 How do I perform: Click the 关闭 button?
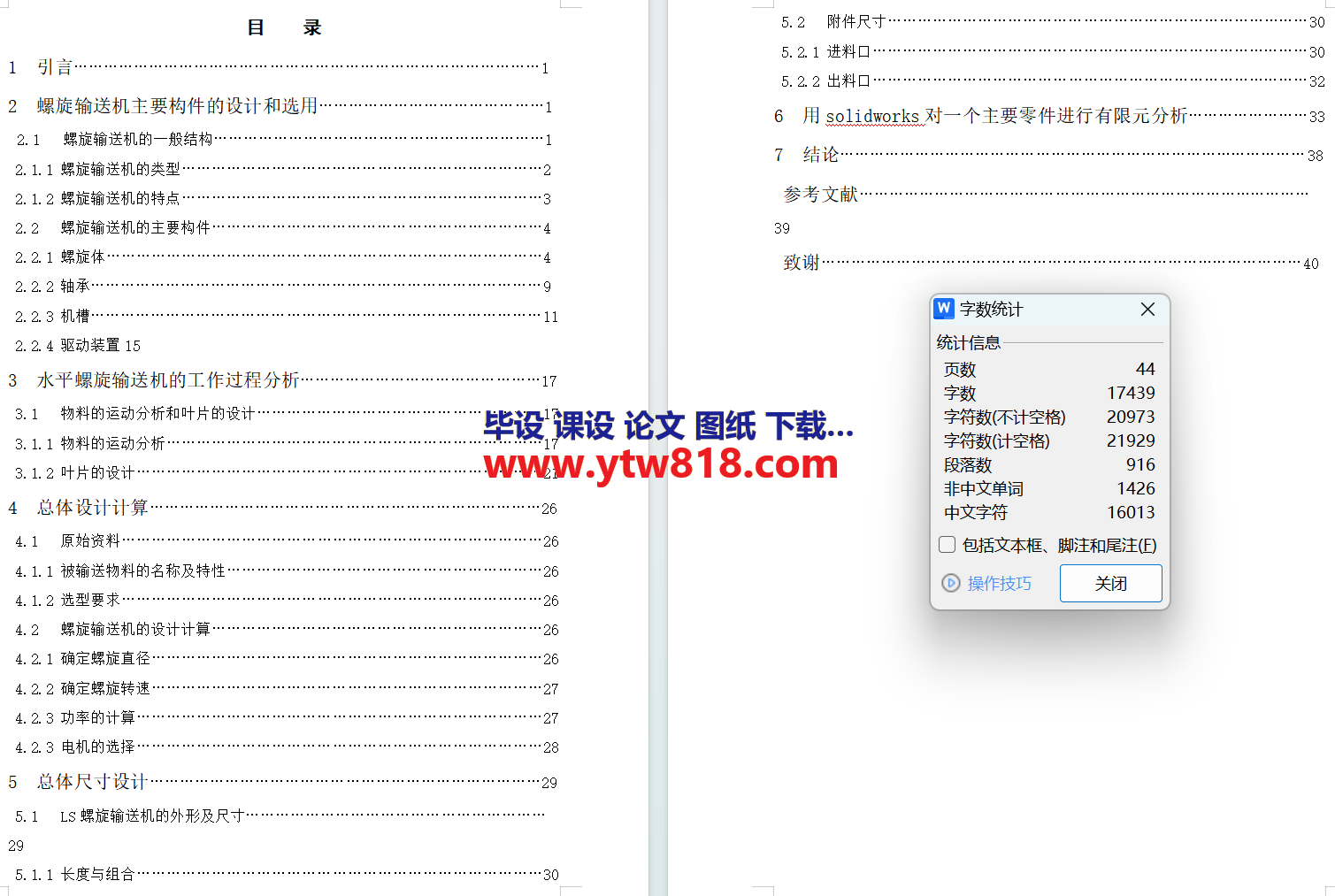1110,583
